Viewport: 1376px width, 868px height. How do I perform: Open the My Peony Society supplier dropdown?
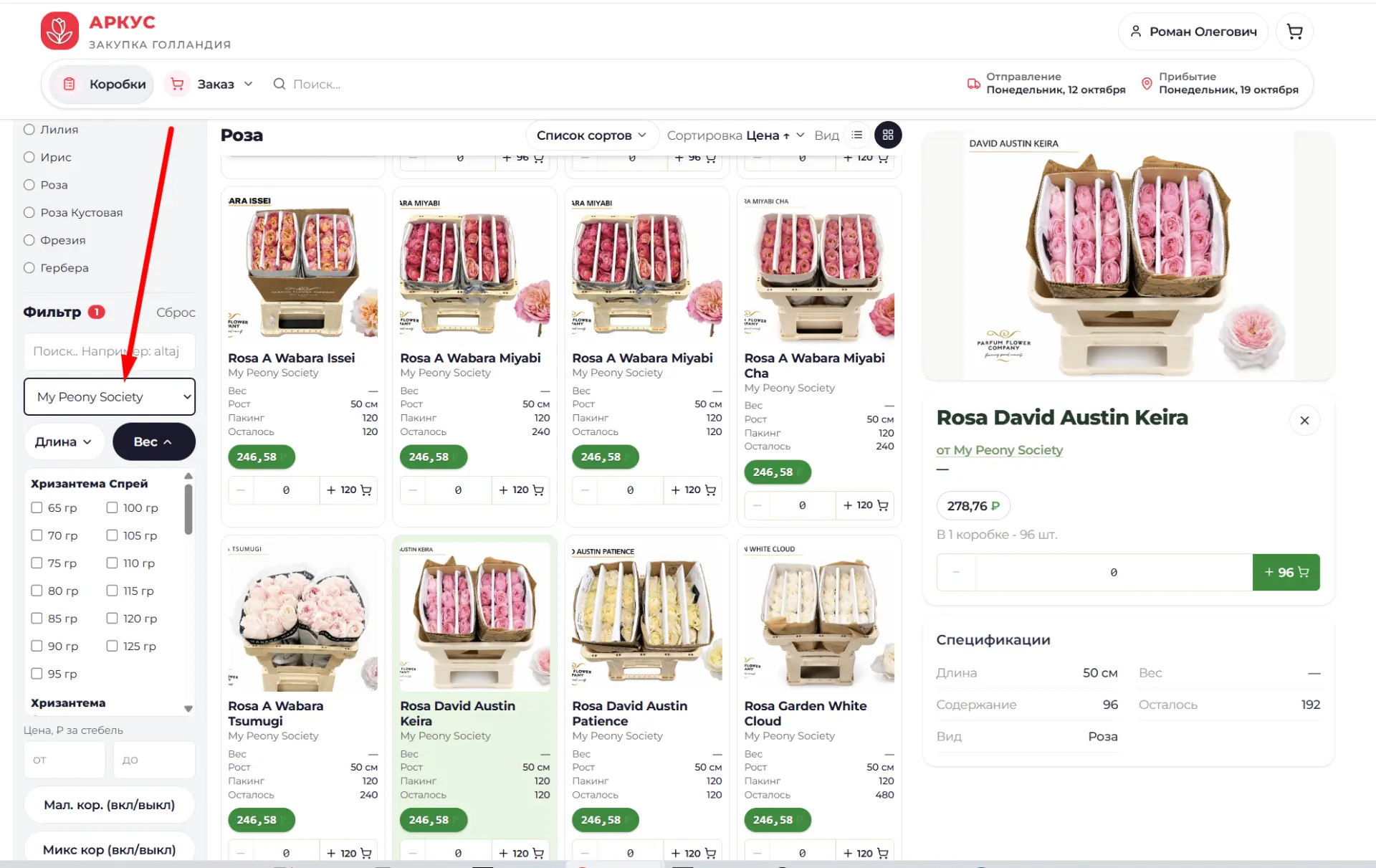tap(110, 396)
